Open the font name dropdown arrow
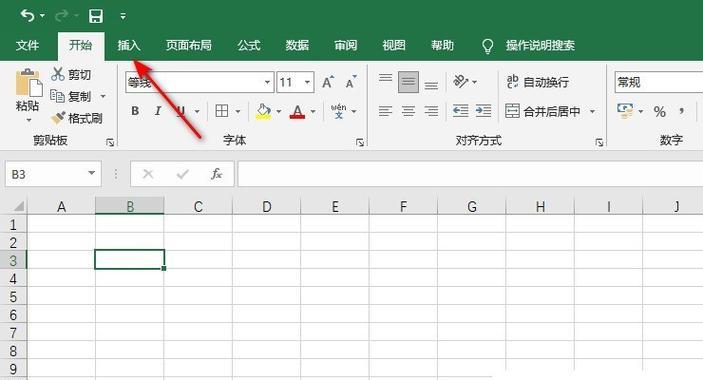The width and height of the screenshot is (703, 380). 267,82
